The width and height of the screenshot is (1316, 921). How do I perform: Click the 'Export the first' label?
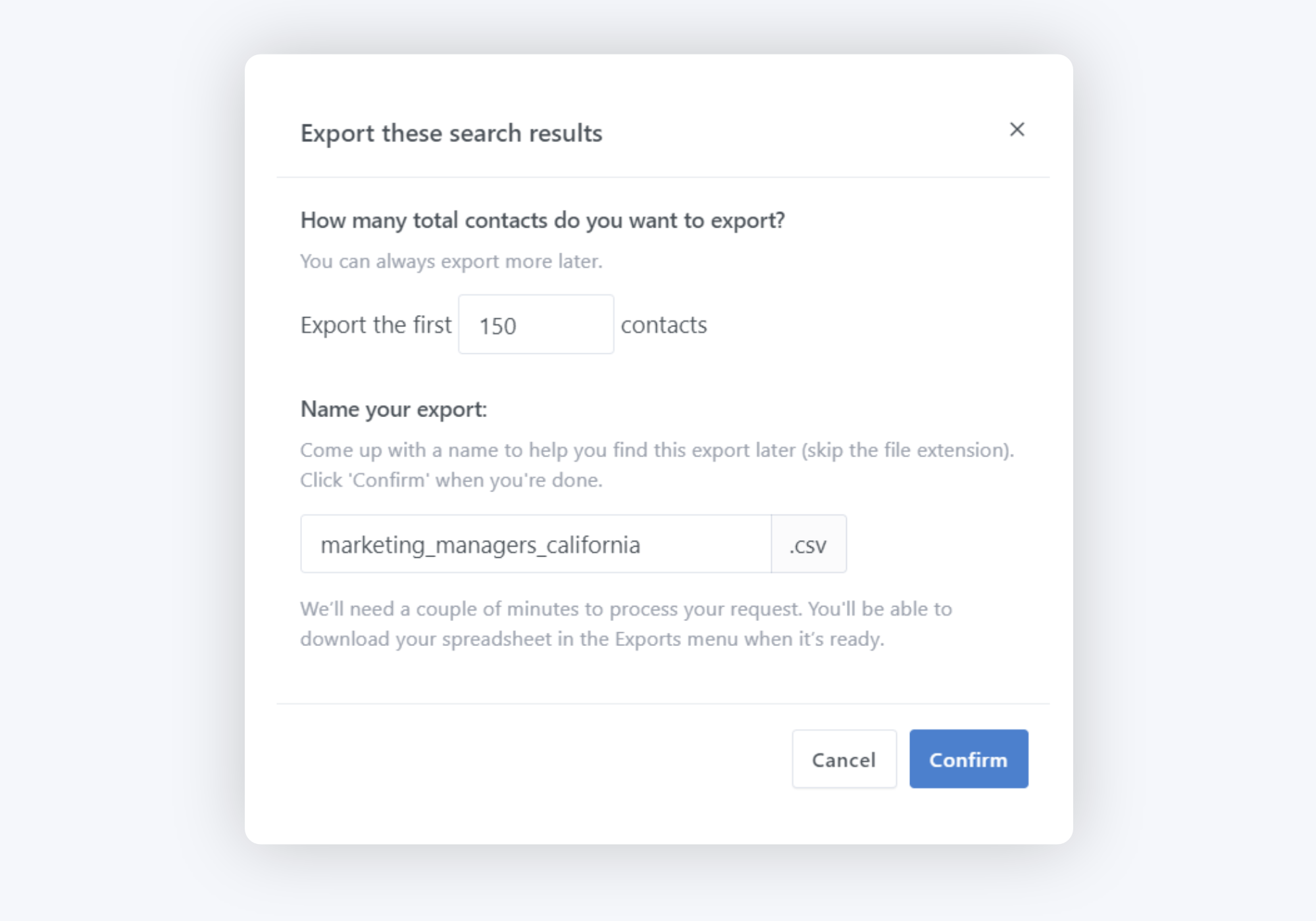pos(376,325)
